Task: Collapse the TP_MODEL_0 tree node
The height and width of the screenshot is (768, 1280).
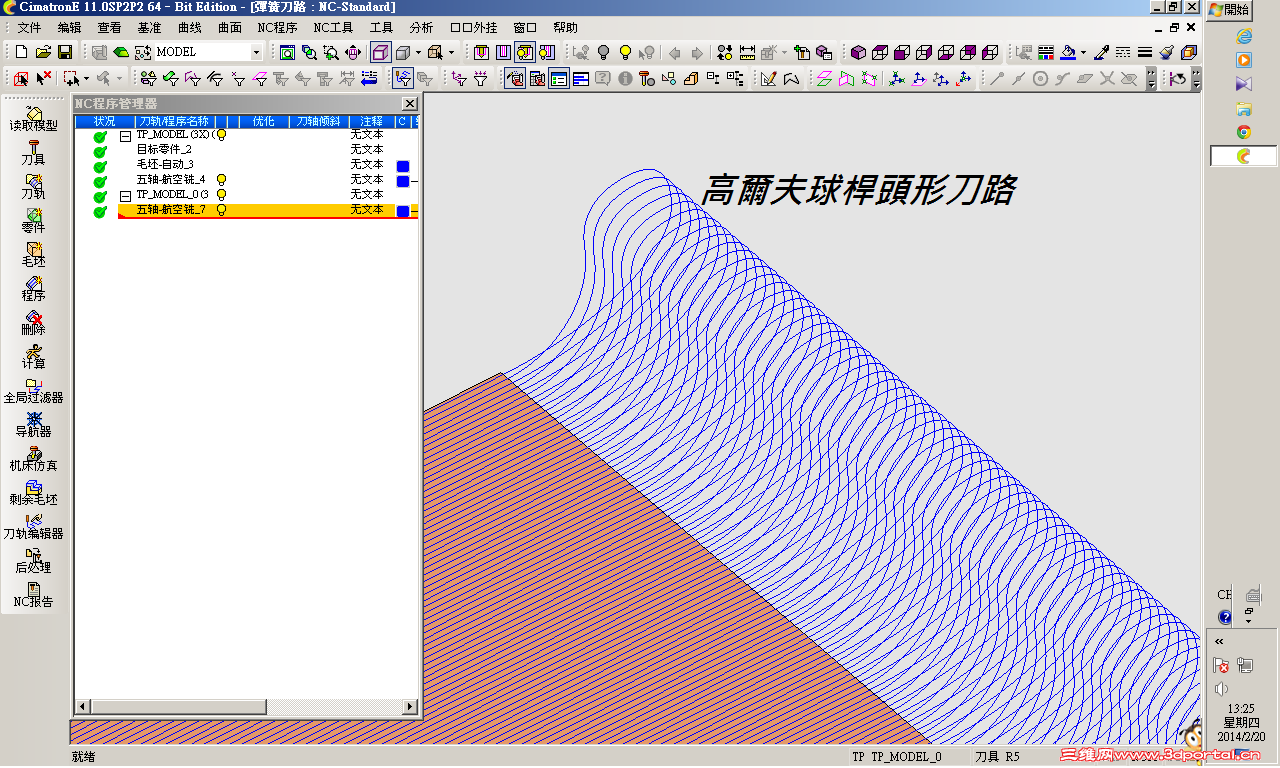Action: [x=125, y=196]
